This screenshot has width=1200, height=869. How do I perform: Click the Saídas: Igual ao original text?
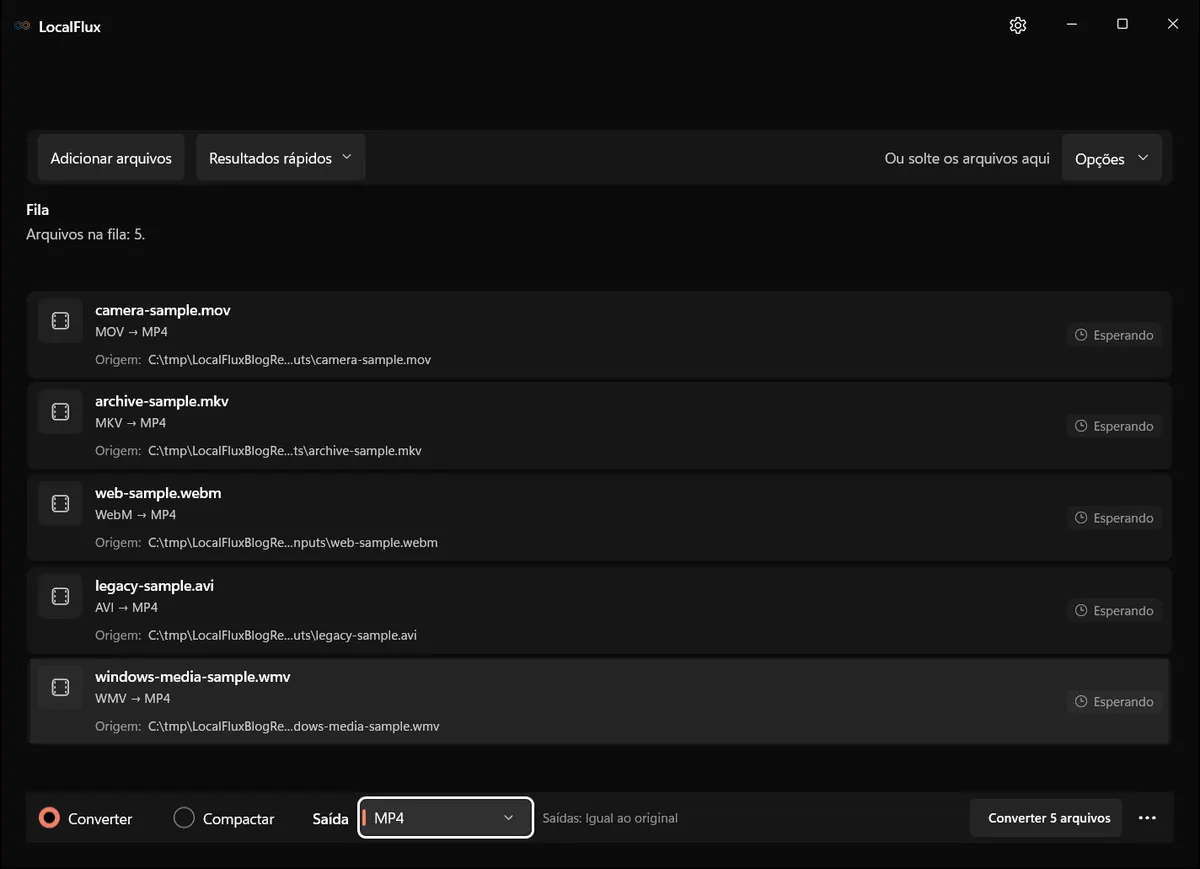pos(610,818)
